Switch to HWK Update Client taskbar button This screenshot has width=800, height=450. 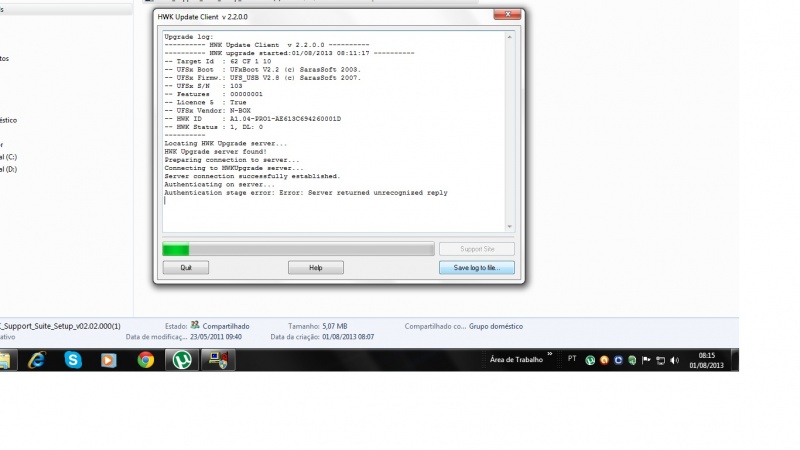tap(218, 360)
